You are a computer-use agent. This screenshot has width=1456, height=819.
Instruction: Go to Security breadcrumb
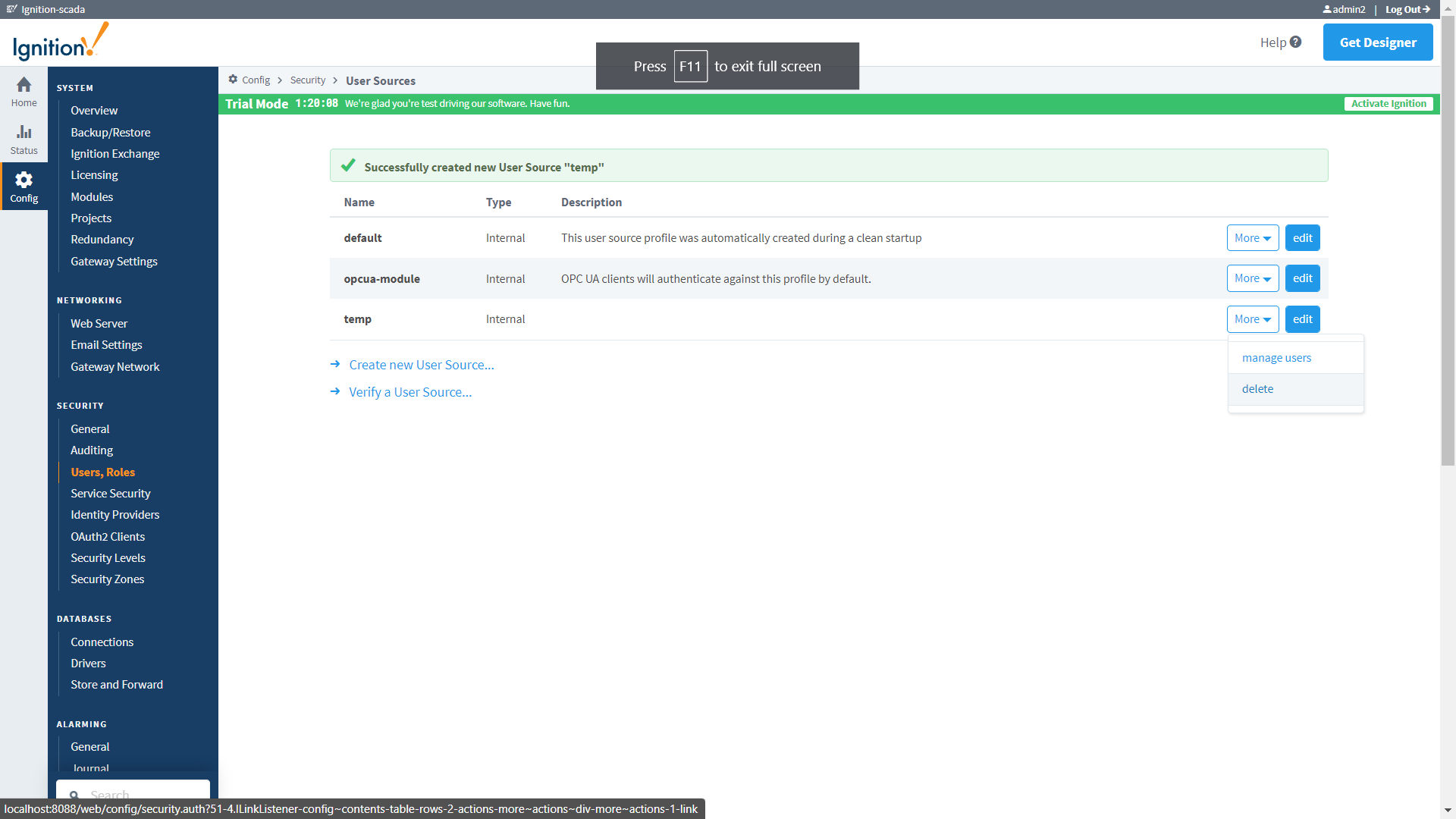coord(307,80)
